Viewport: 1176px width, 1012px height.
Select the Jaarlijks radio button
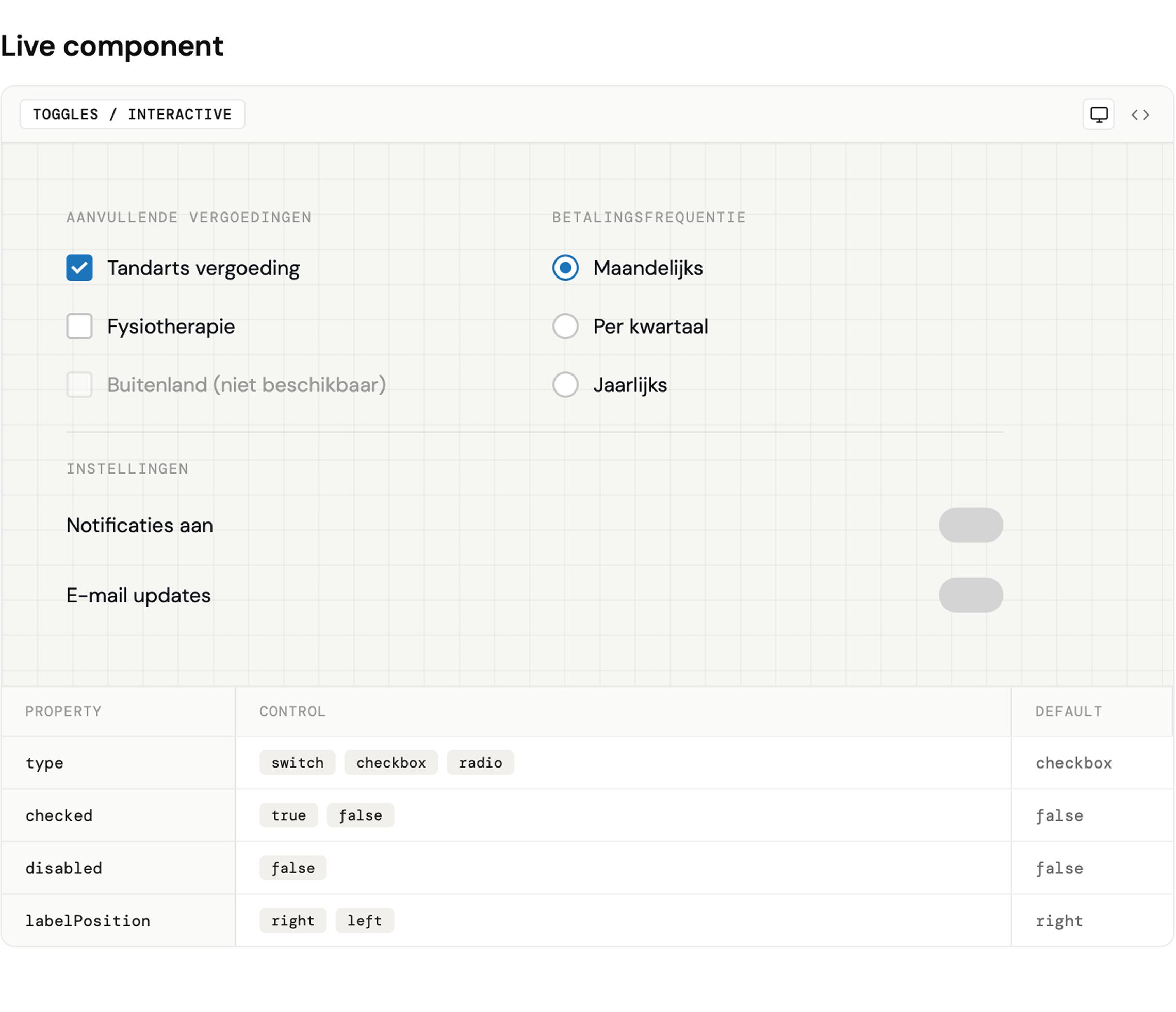pos(565,384)
